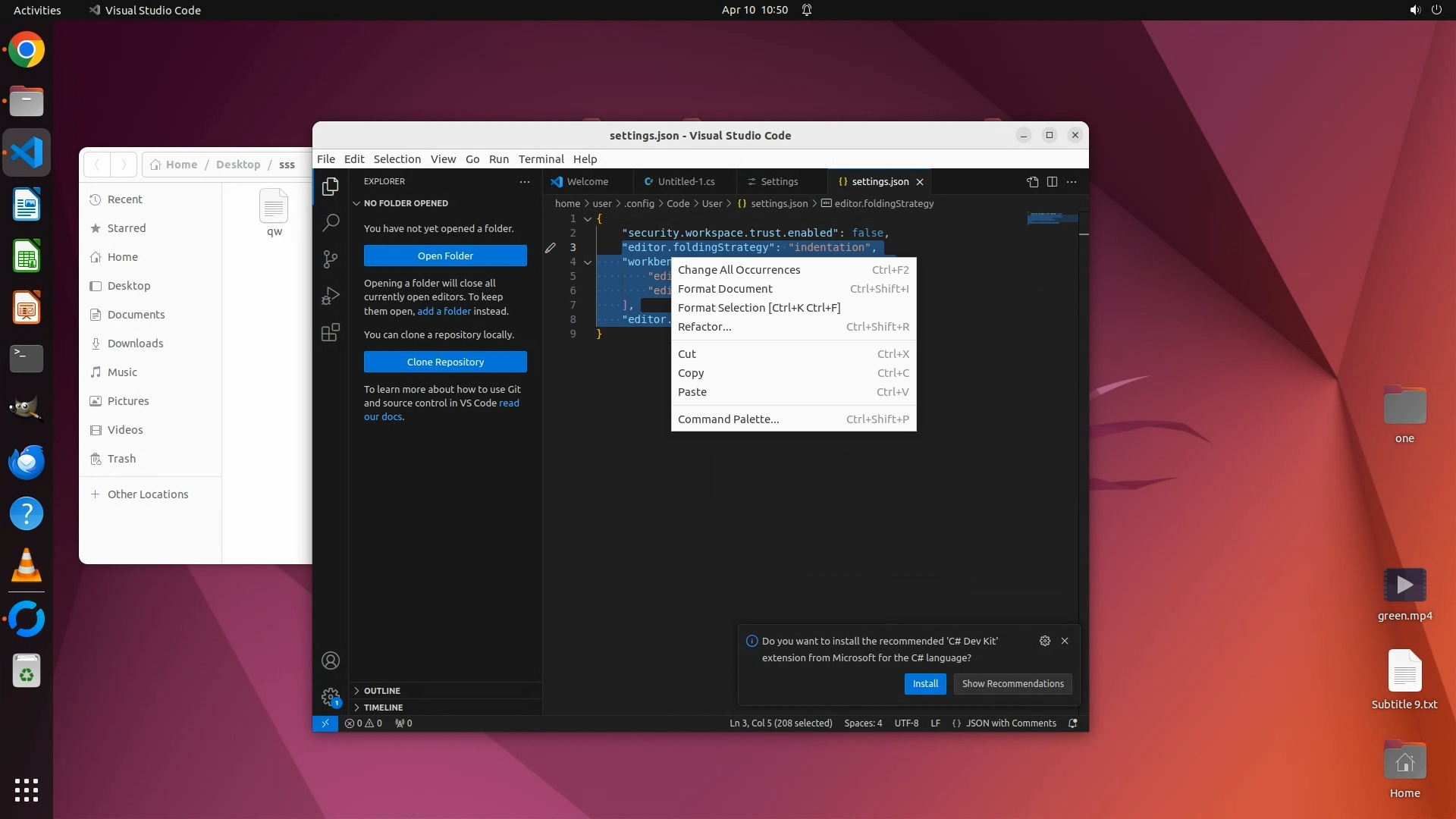Click the 'add a folder' link
The width and height of the screenshot is (1456, 819).
[444, 312]
